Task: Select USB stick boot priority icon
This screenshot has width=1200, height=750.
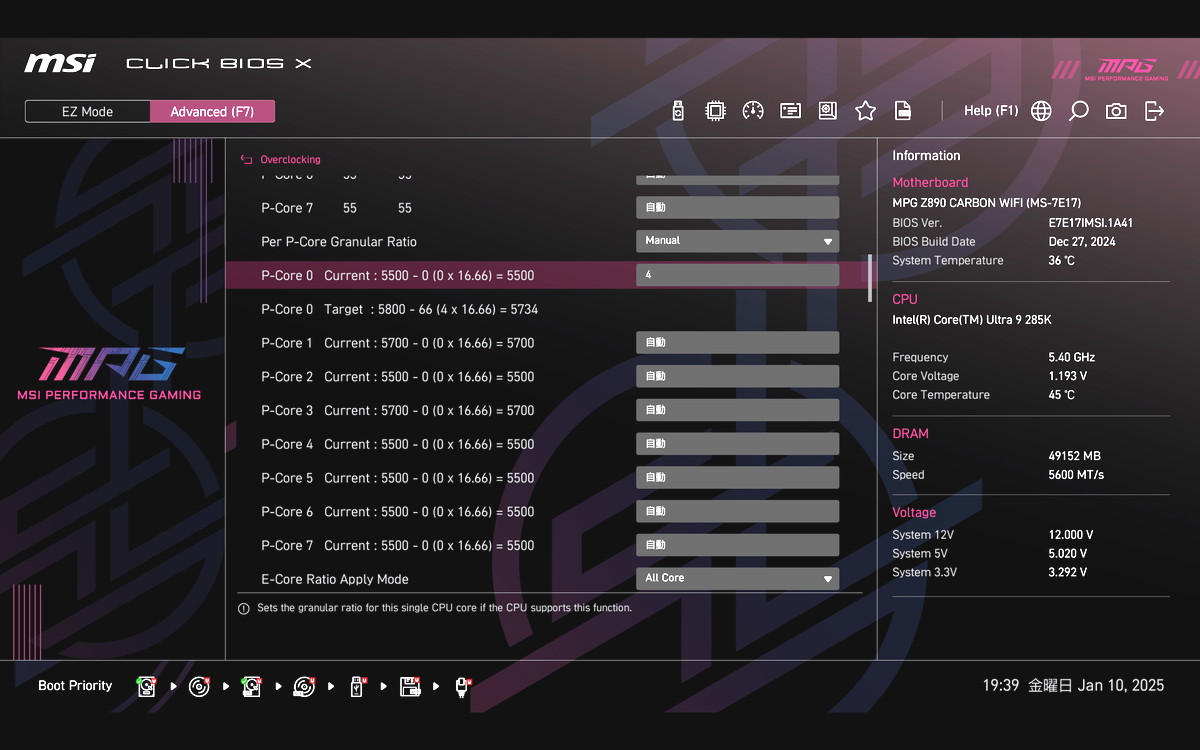Action: [357, 686]
